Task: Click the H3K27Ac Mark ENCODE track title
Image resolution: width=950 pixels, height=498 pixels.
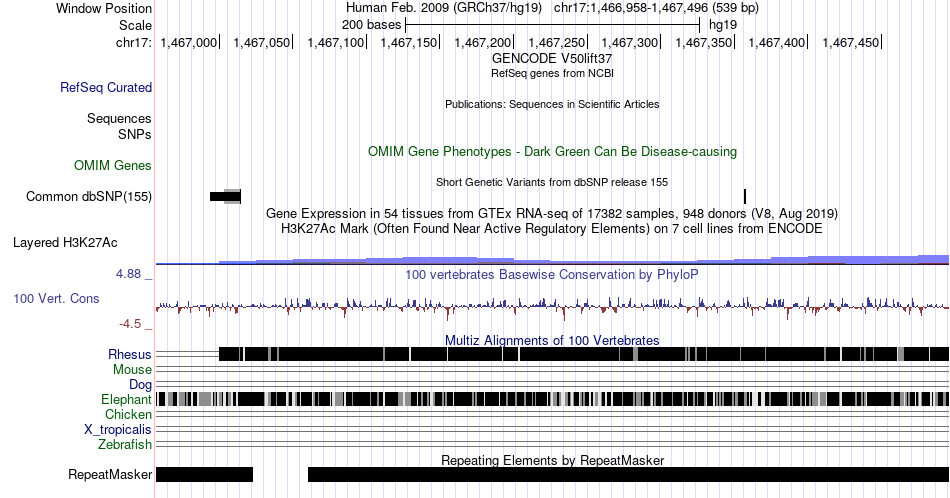Action: pos(552,228)
